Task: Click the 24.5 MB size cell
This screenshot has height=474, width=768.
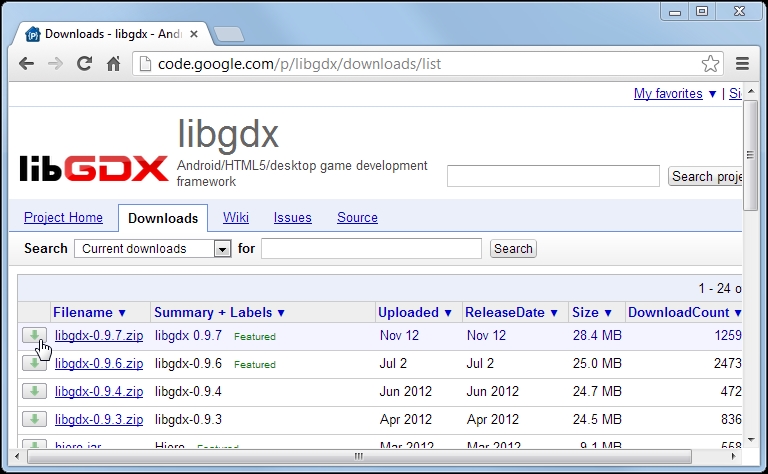Action: coord(597,419)
